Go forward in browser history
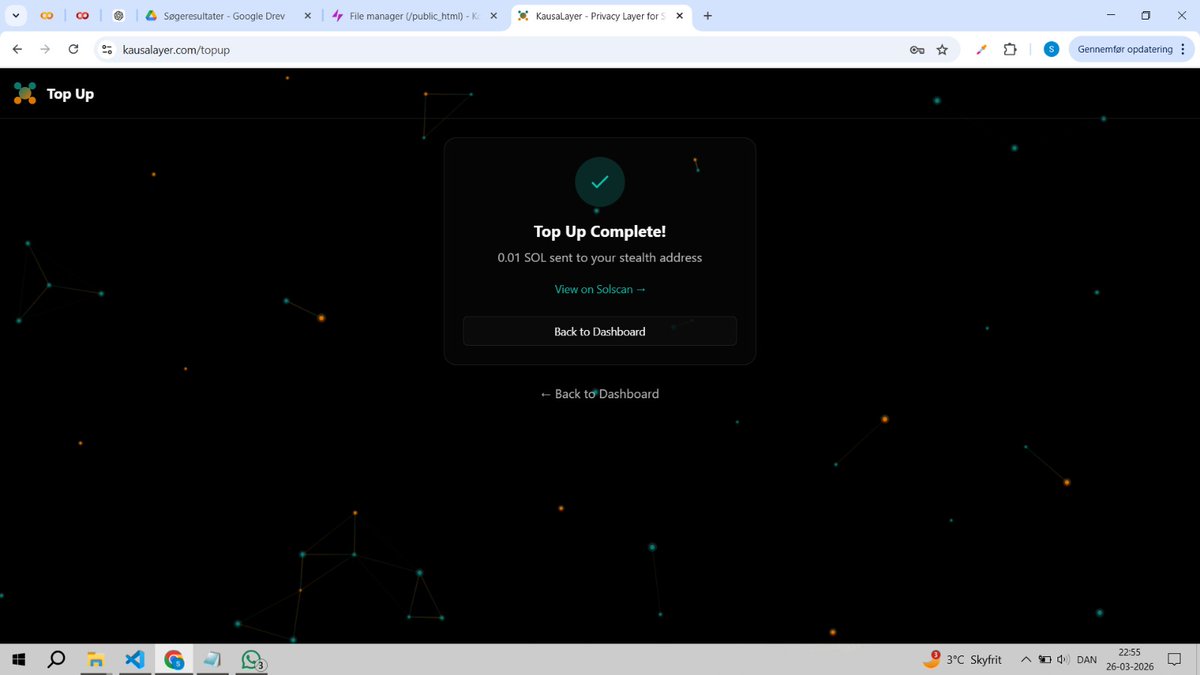 pyautogui.click(x=45, y=49)
